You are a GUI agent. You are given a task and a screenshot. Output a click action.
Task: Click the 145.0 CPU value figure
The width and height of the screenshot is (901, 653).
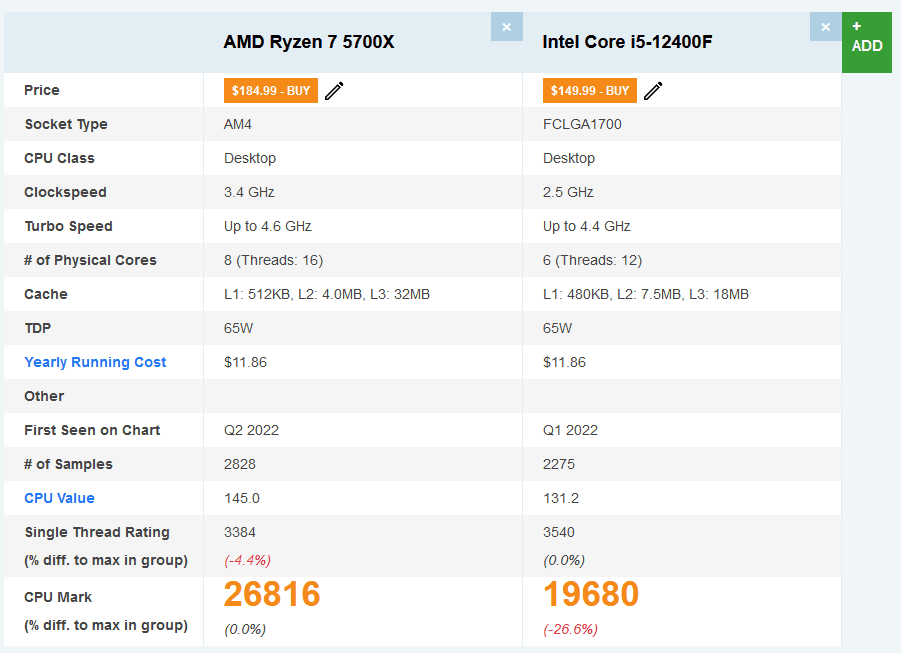241,498
